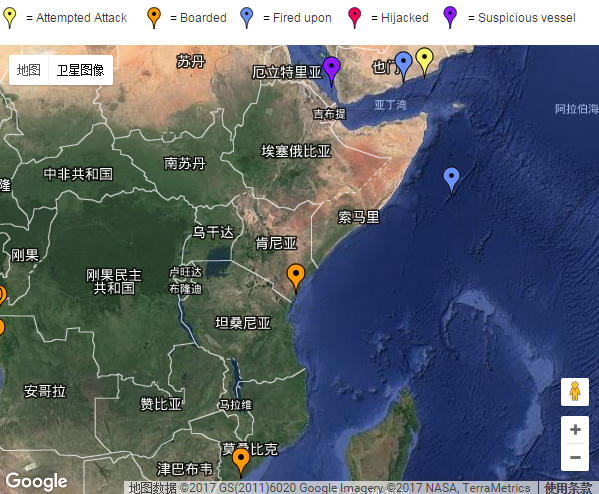Click the orange marker near Congo's western edge
599x494 pixels.
point(1,295)
